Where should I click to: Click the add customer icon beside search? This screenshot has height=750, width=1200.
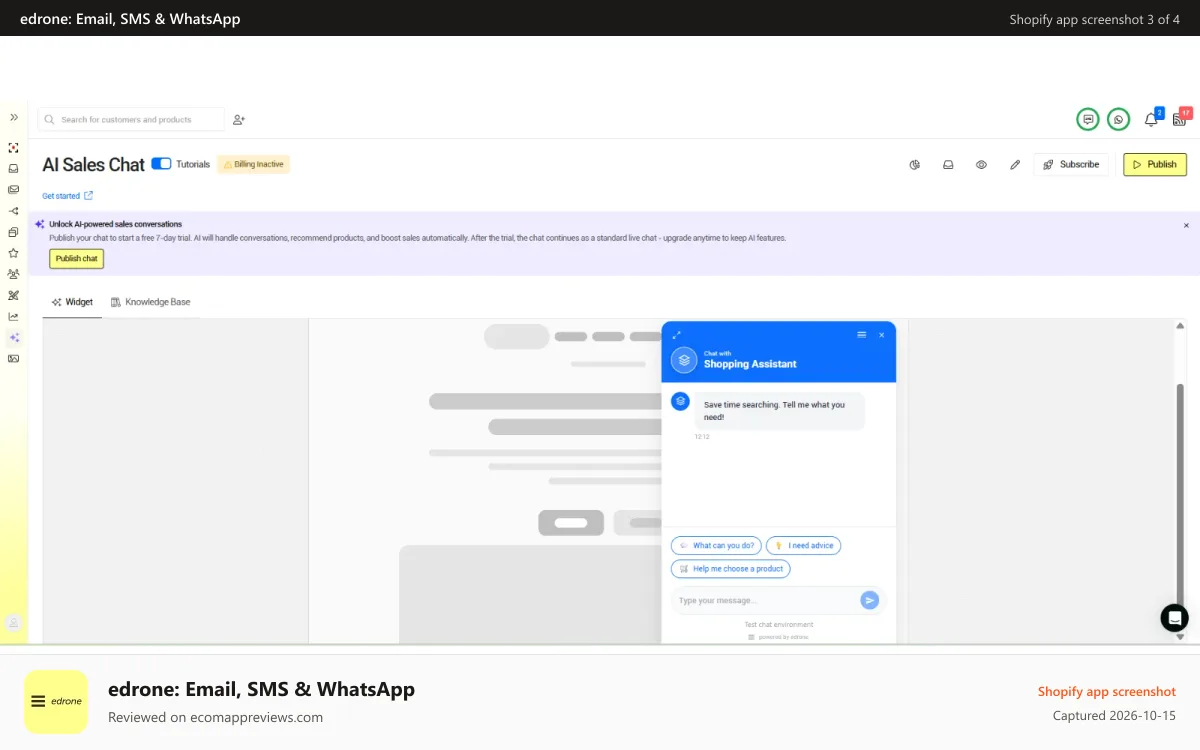pyautogui.click(x=239, y=119)
